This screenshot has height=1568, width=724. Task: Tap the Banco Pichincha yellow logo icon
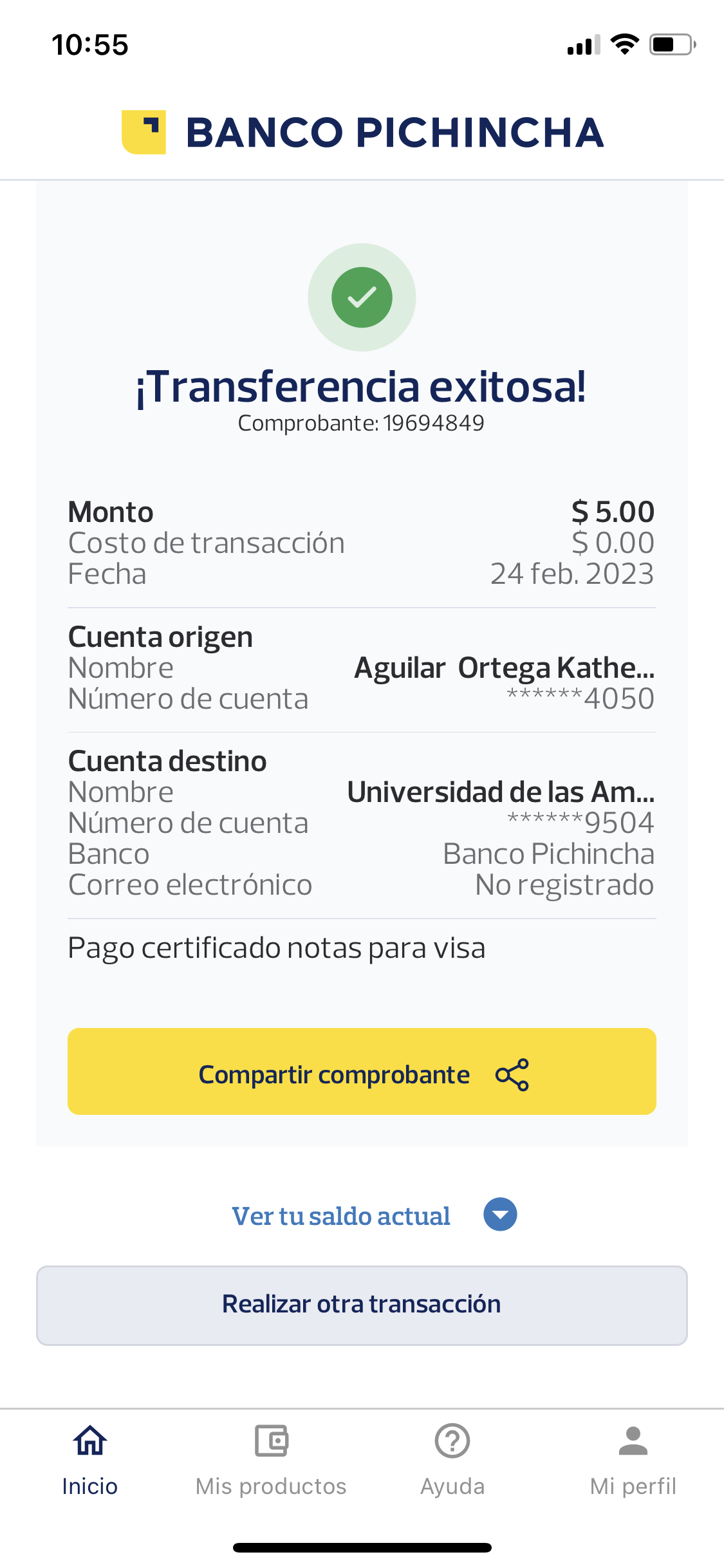tap(144, 132)
